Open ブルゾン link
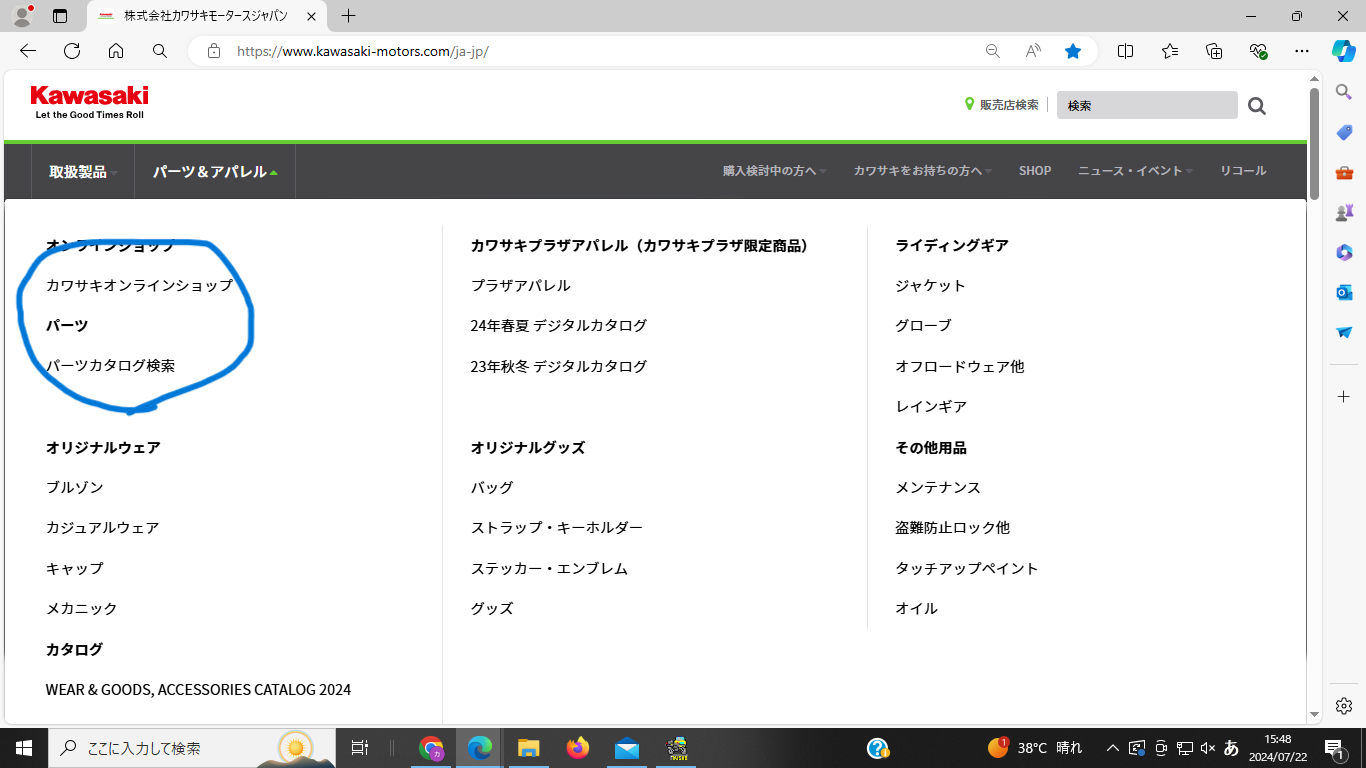This screenshot has width=1366, height=768. point(75,487)
